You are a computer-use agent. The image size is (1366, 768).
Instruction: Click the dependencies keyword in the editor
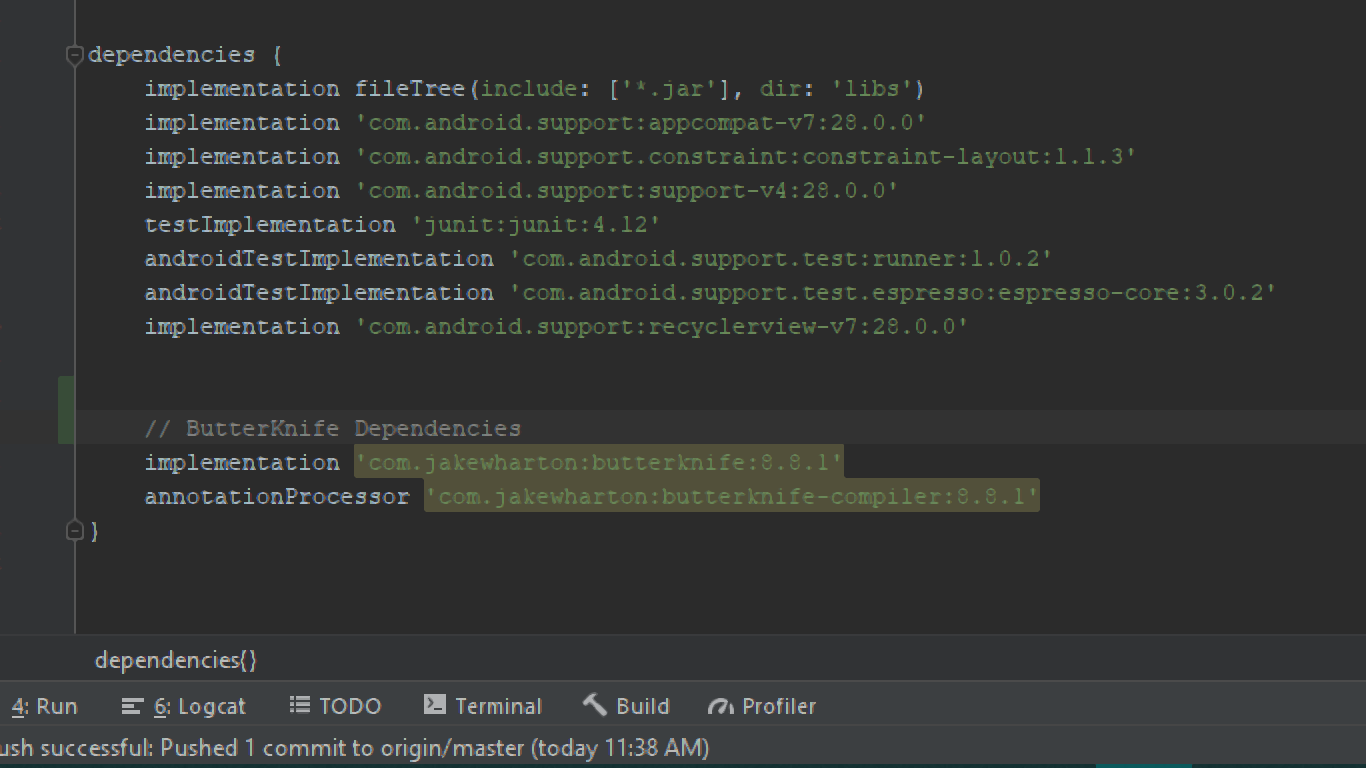172,55
